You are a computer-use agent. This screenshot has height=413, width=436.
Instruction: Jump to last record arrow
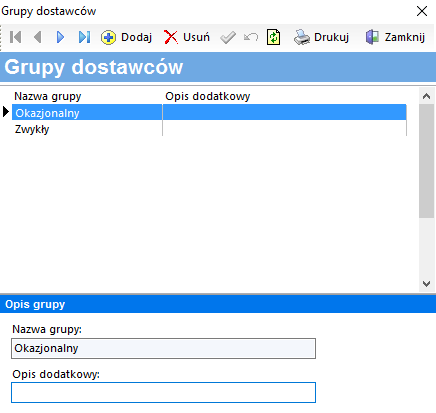click(84, 37)
